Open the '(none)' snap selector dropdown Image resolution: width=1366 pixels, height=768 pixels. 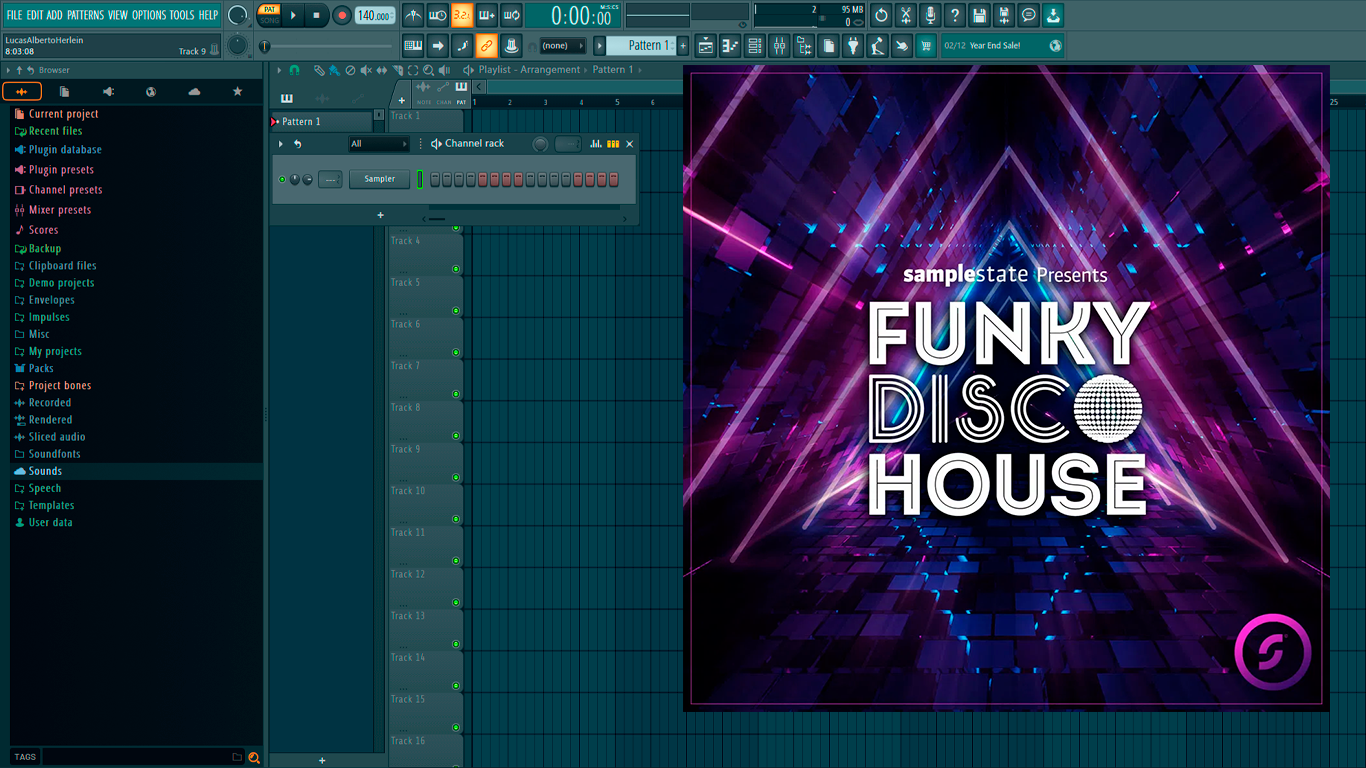pos(562,46)
